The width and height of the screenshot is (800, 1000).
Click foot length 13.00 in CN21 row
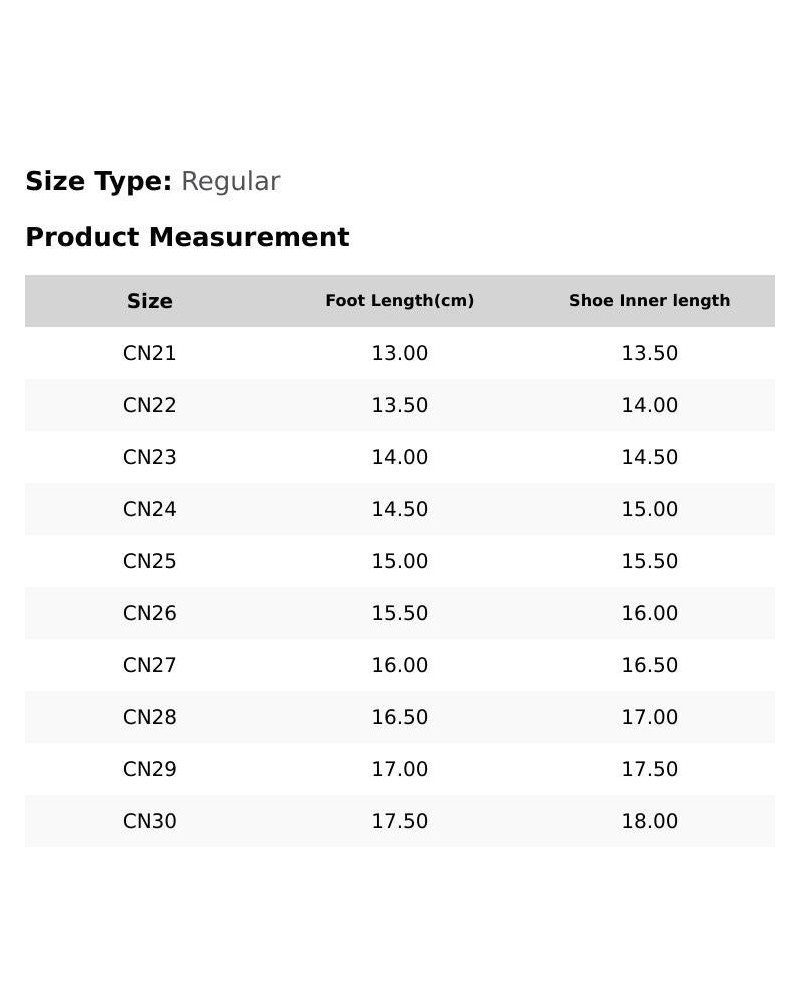(400, 353)
